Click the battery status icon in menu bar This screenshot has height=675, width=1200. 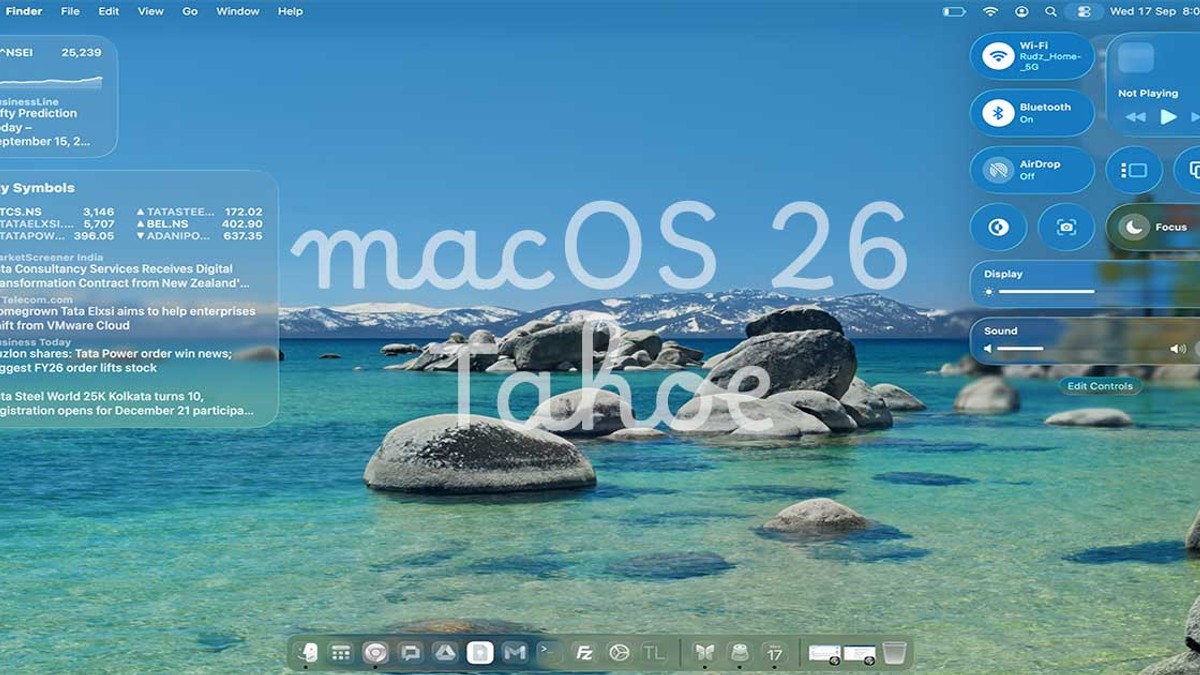coord(954,11)
